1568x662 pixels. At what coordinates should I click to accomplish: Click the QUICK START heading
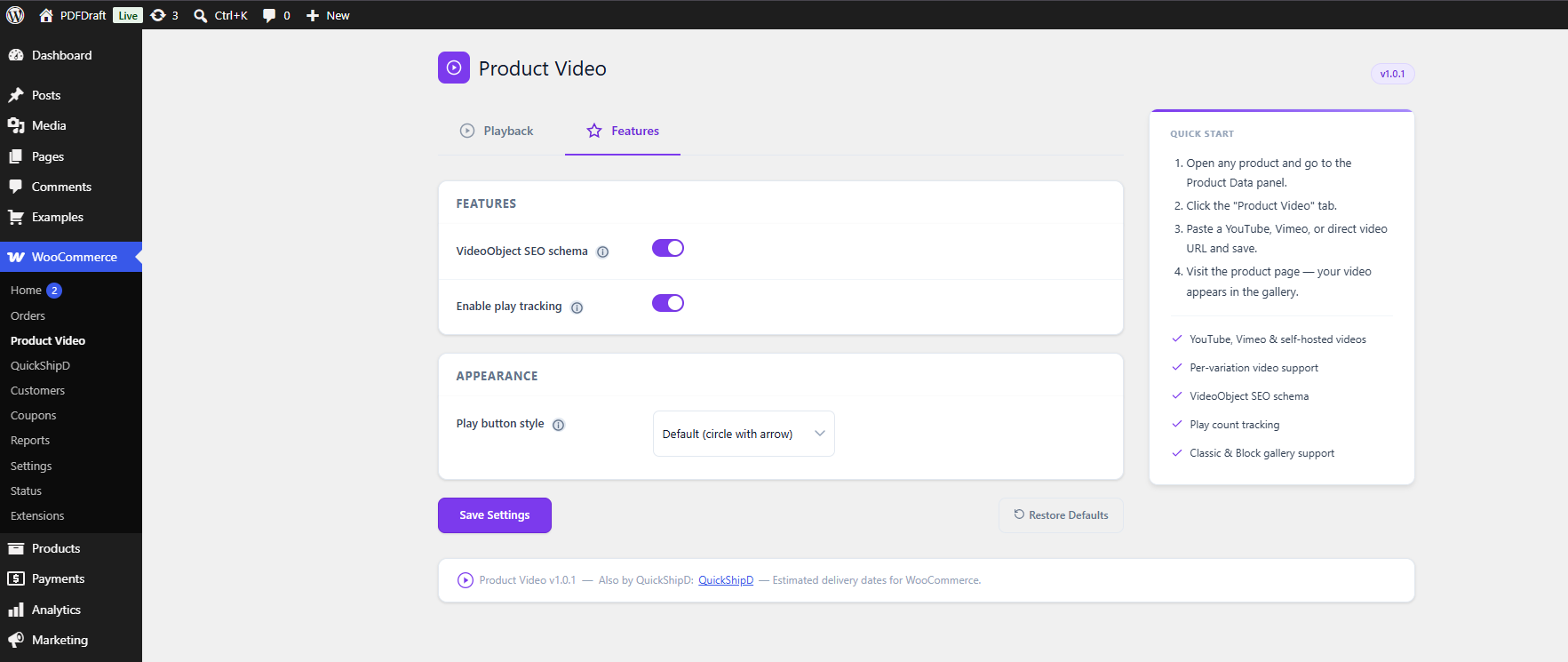pos(1202,133)
